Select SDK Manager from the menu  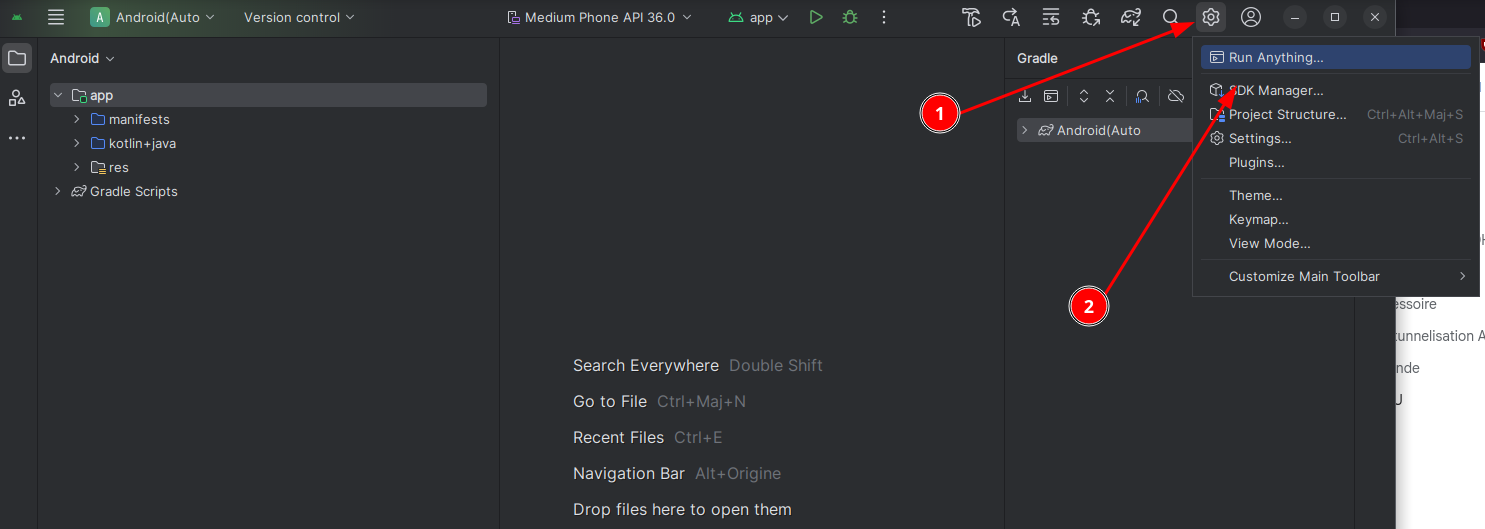pos(1276,90)
